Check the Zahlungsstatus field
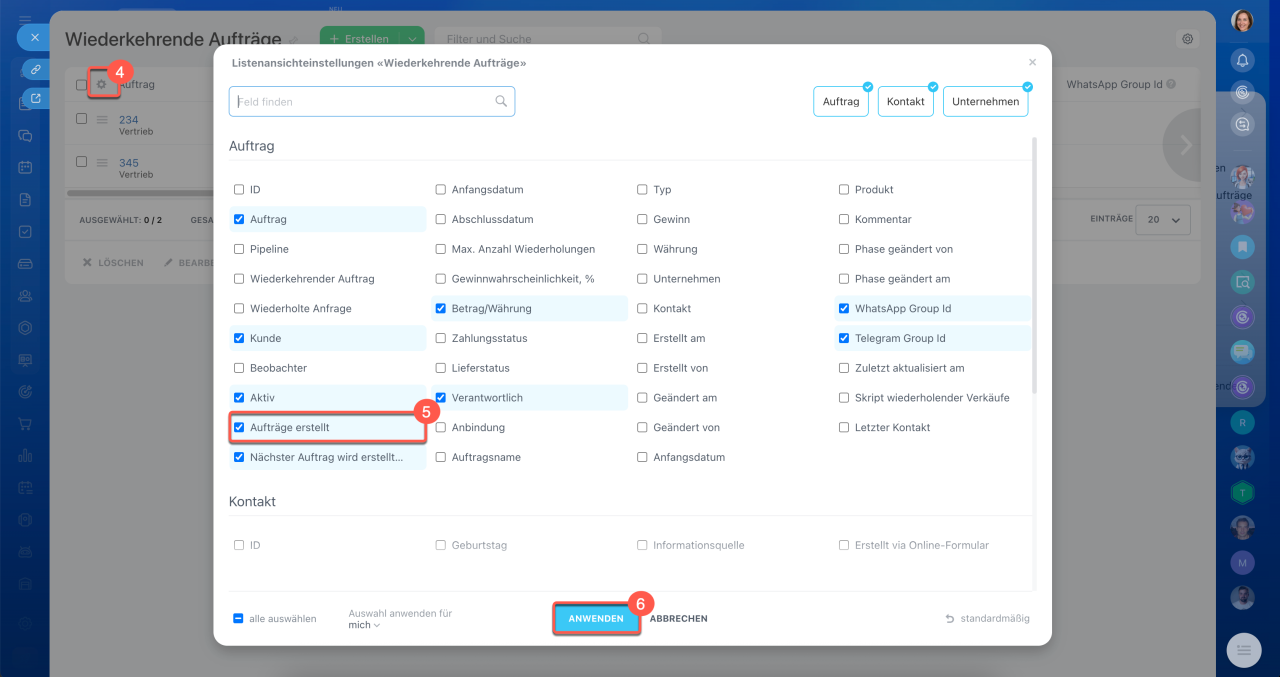This screenshot has width=1280, height=677. 441,338
